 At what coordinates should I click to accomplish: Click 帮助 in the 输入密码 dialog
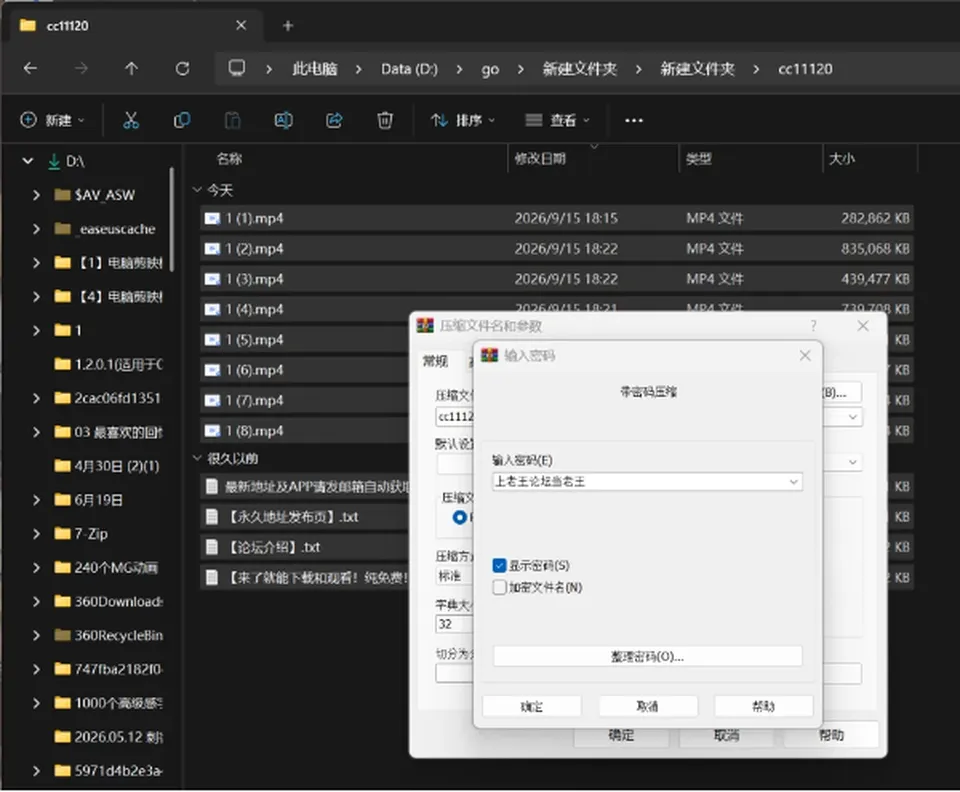(x=763, y=706)
